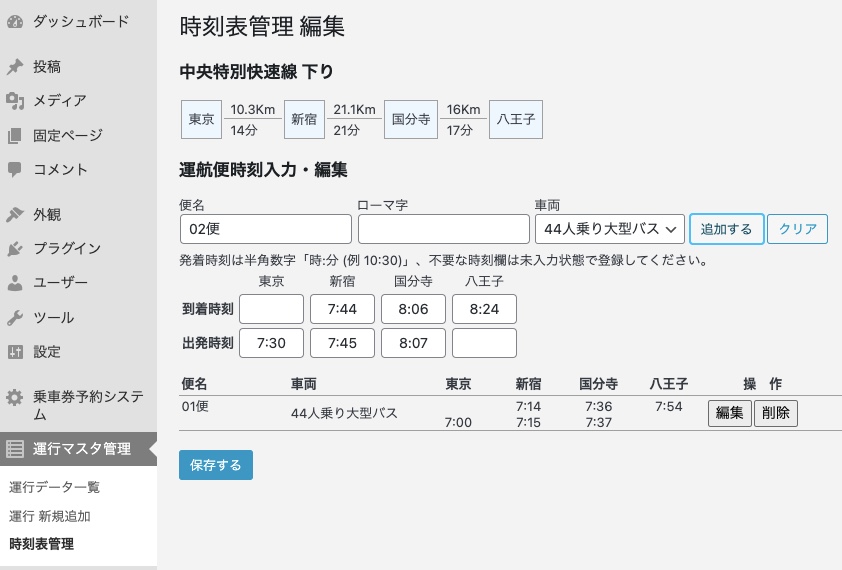The height and width of the screenshot is (570, 842).
Task: Open 運行データ一覧 submenu item
Action: click(54, 487)
